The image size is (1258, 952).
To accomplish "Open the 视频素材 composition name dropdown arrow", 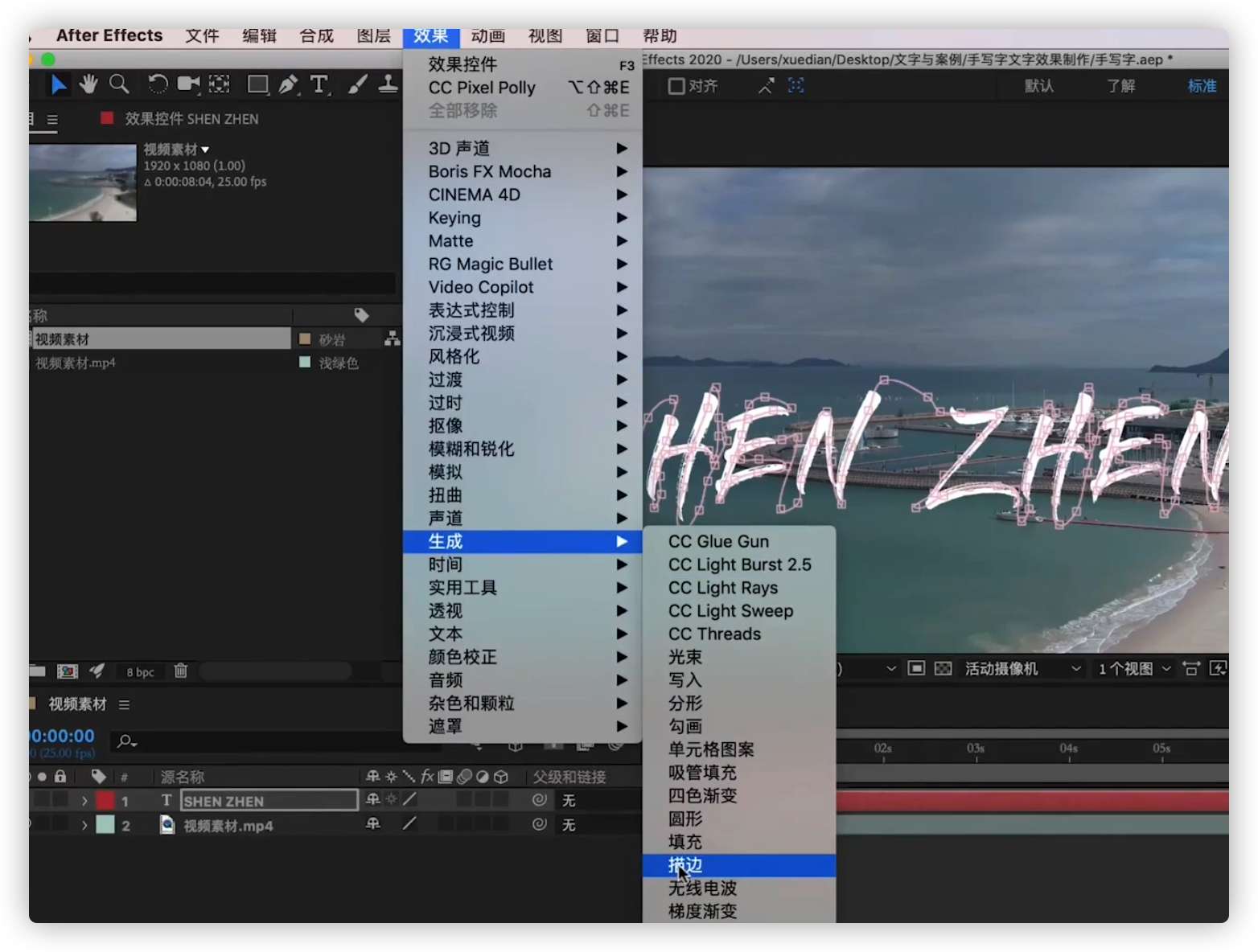I will pos(206,150).
